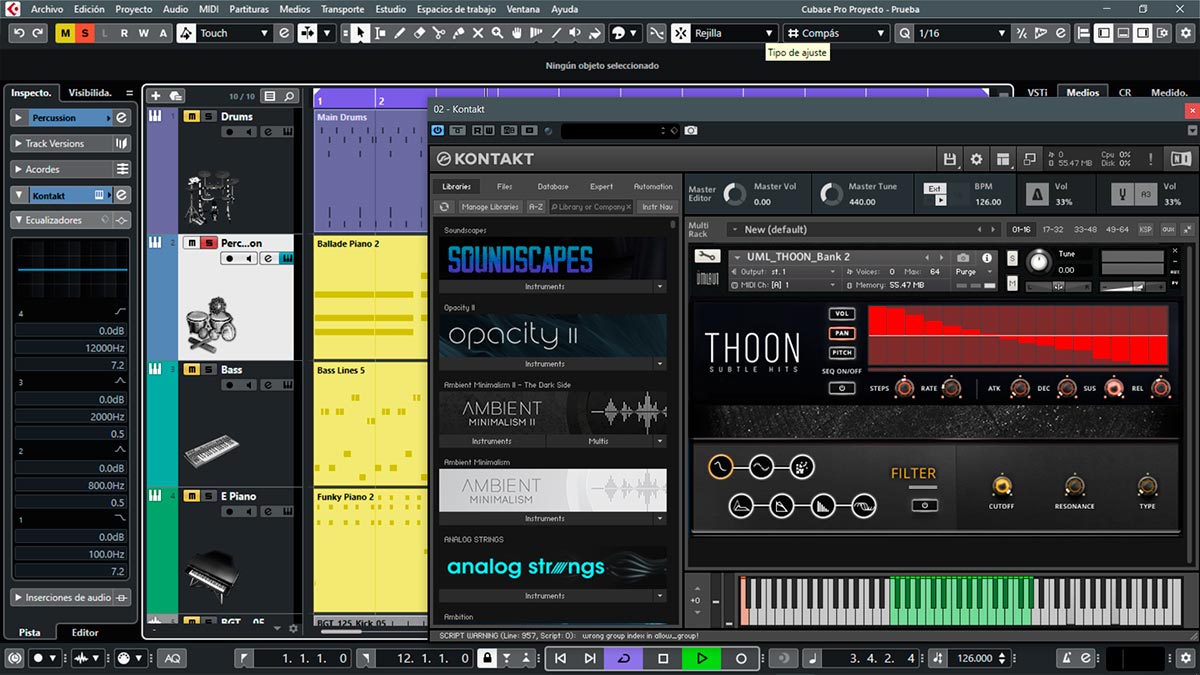Click the Add Track plus icon
The height and width of the screenshot is (675, 1200).
155,96
